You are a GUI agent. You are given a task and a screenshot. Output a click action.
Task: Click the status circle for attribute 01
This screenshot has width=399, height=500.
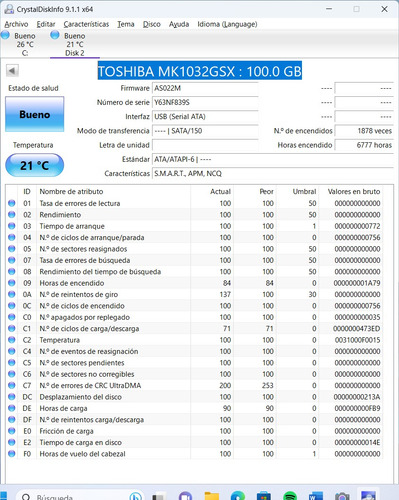12,203
